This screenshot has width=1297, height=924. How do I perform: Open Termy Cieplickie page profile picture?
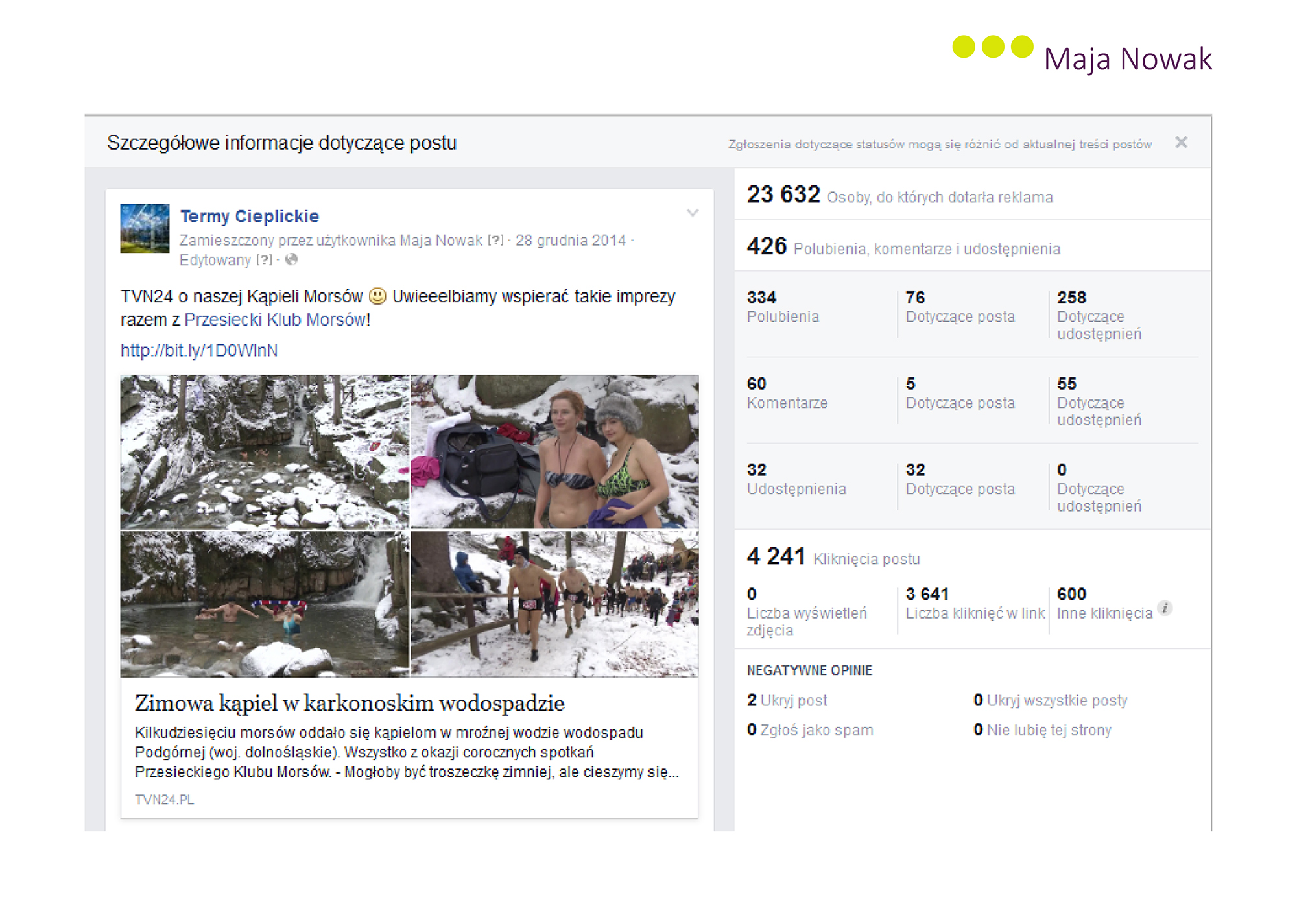coord(145,228)
